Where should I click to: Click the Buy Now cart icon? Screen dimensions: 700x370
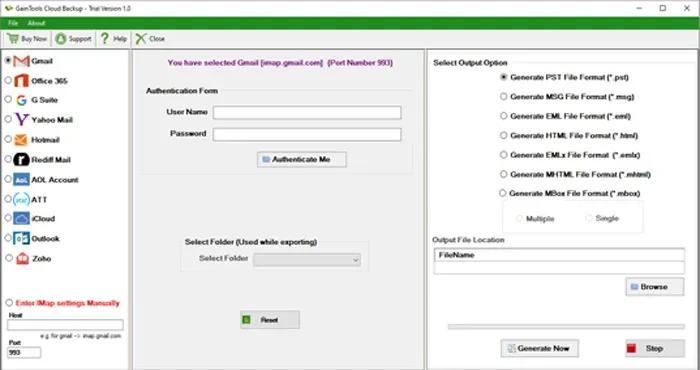click(x=12, y=39)
